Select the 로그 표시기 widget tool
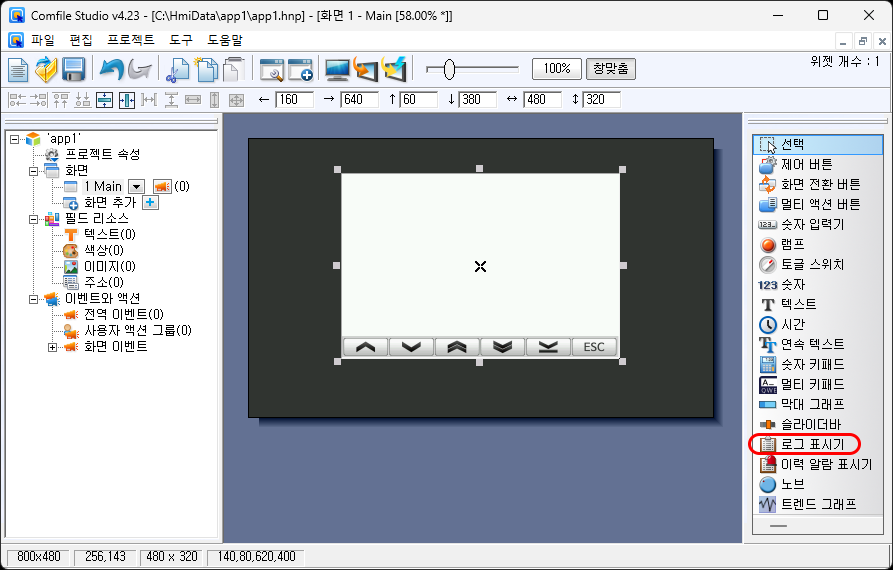 (x=812, y=444)
